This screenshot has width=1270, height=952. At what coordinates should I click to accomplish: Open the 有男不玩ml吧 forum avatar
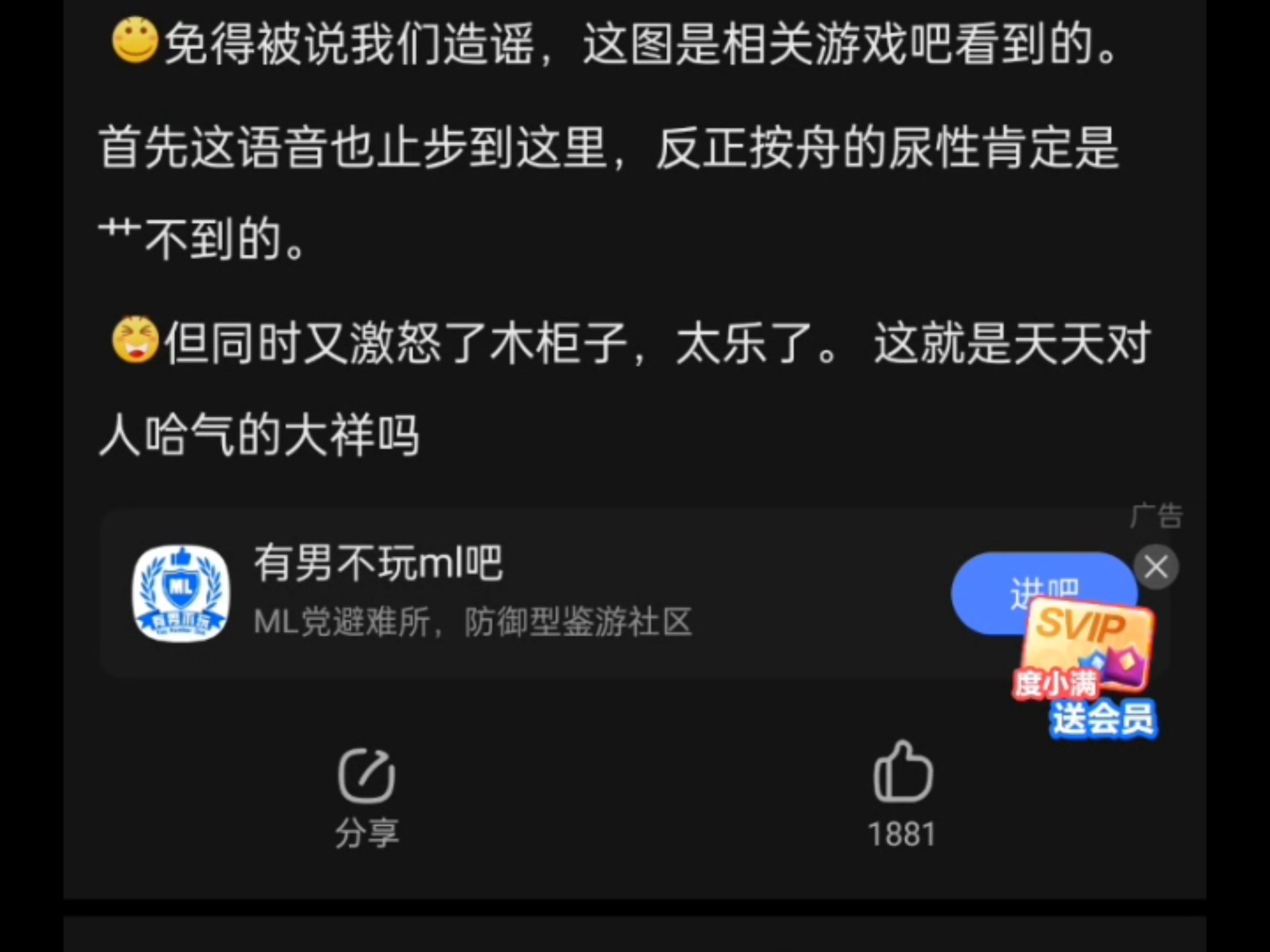(181, 593)
